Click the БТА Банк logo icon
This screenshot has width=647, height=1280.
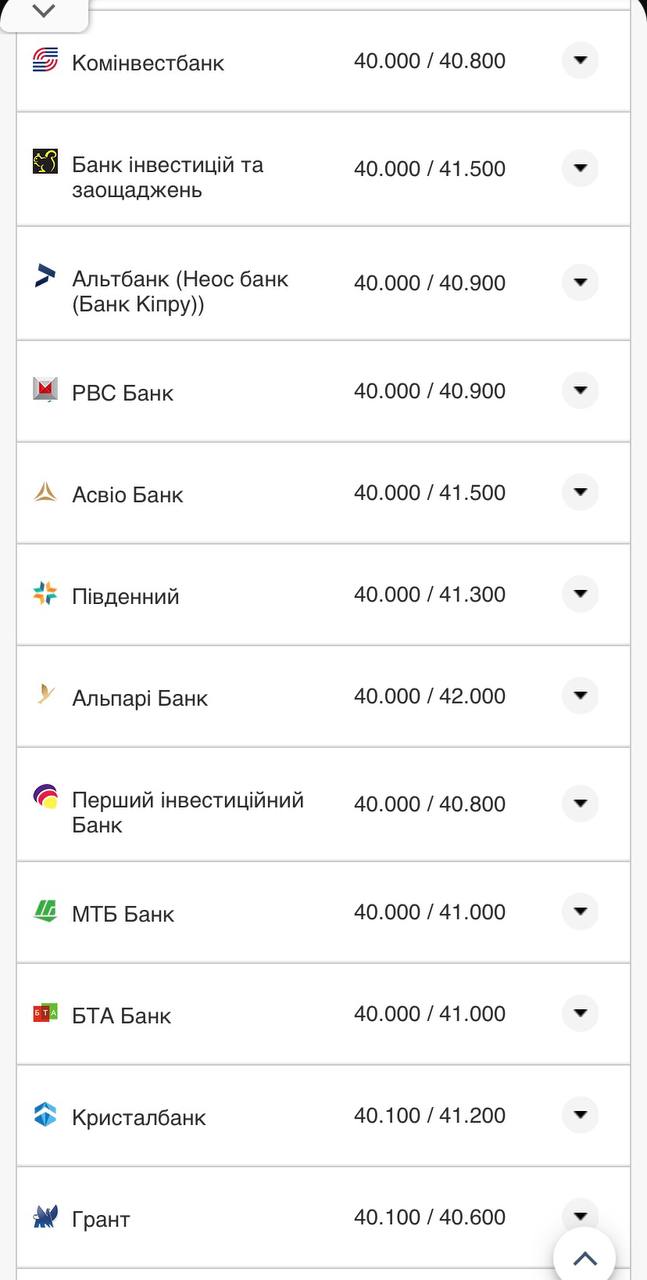point(45,1013)
